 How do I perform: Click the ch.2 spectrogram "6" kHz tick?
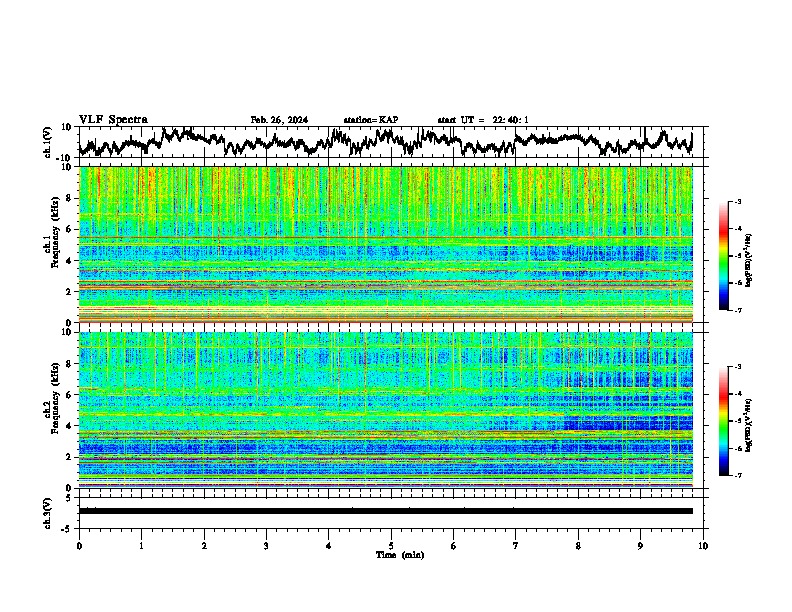(x=69, y=395)
